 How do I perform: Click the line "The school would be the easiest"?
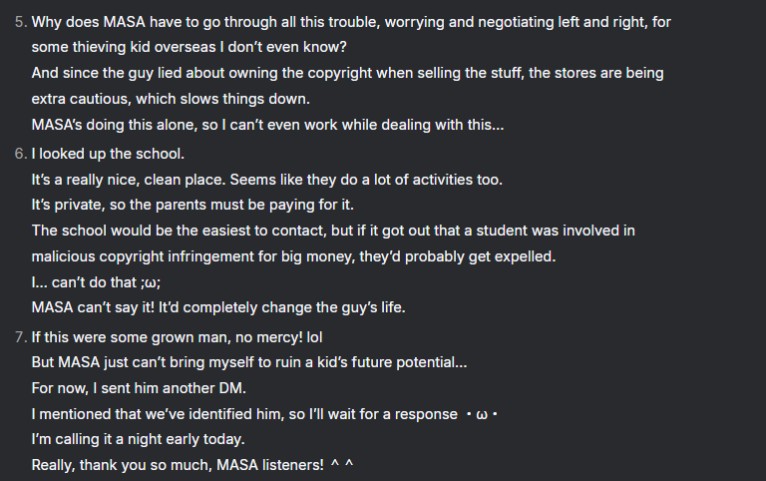click(333, 231)
